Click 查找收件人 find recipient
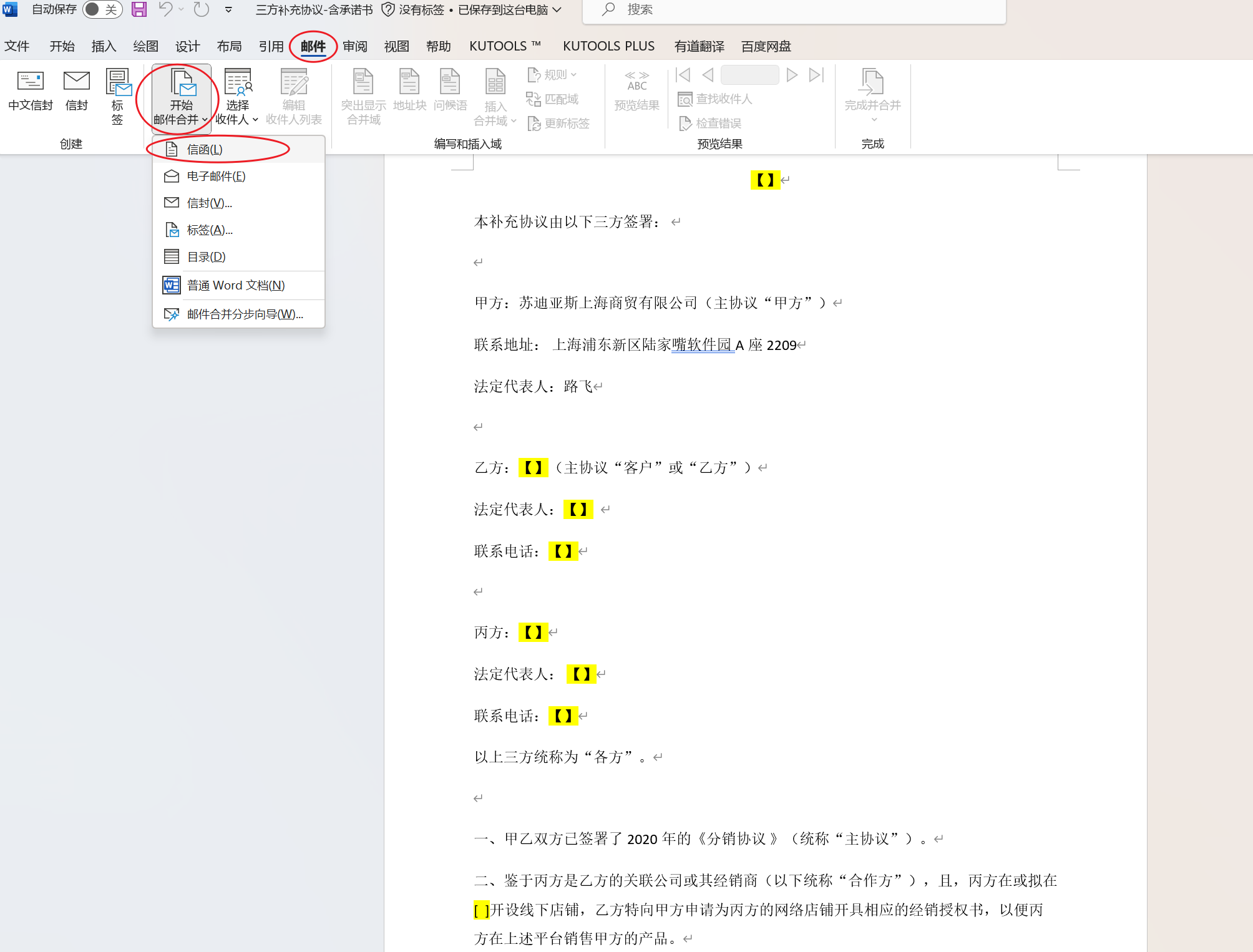Viewport: 1253px width, 952px height. [x=715, y=99]
